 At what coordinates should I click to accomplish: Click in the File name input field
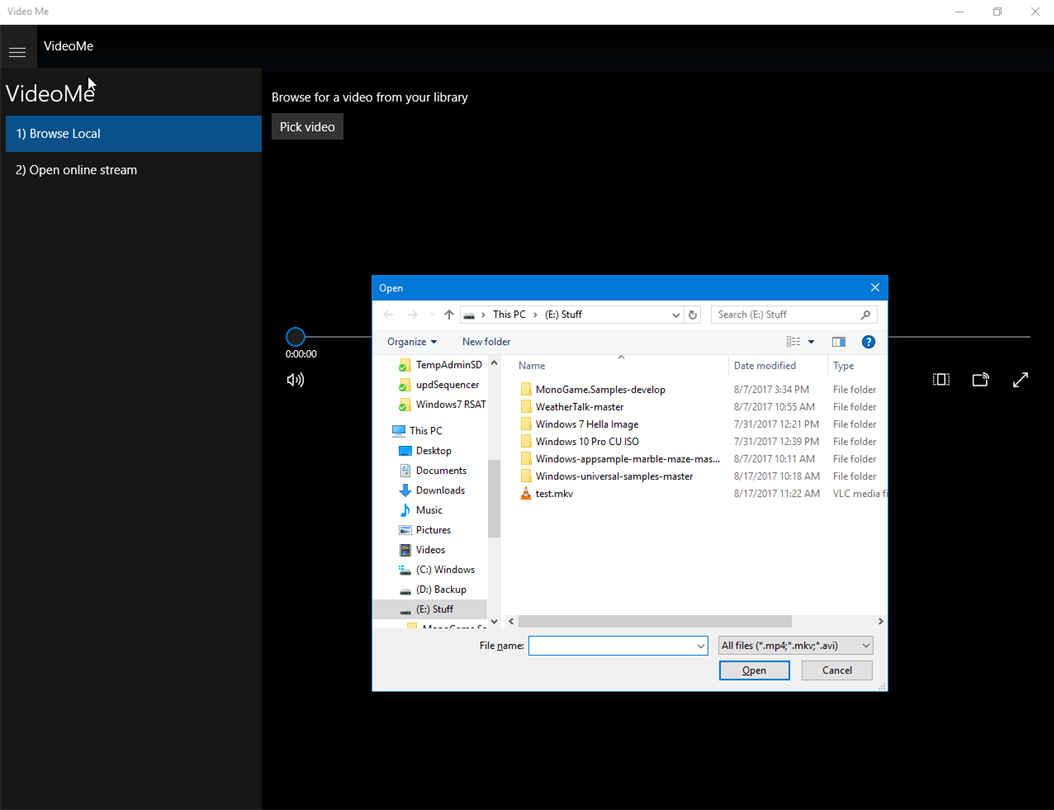coord(618,646)
